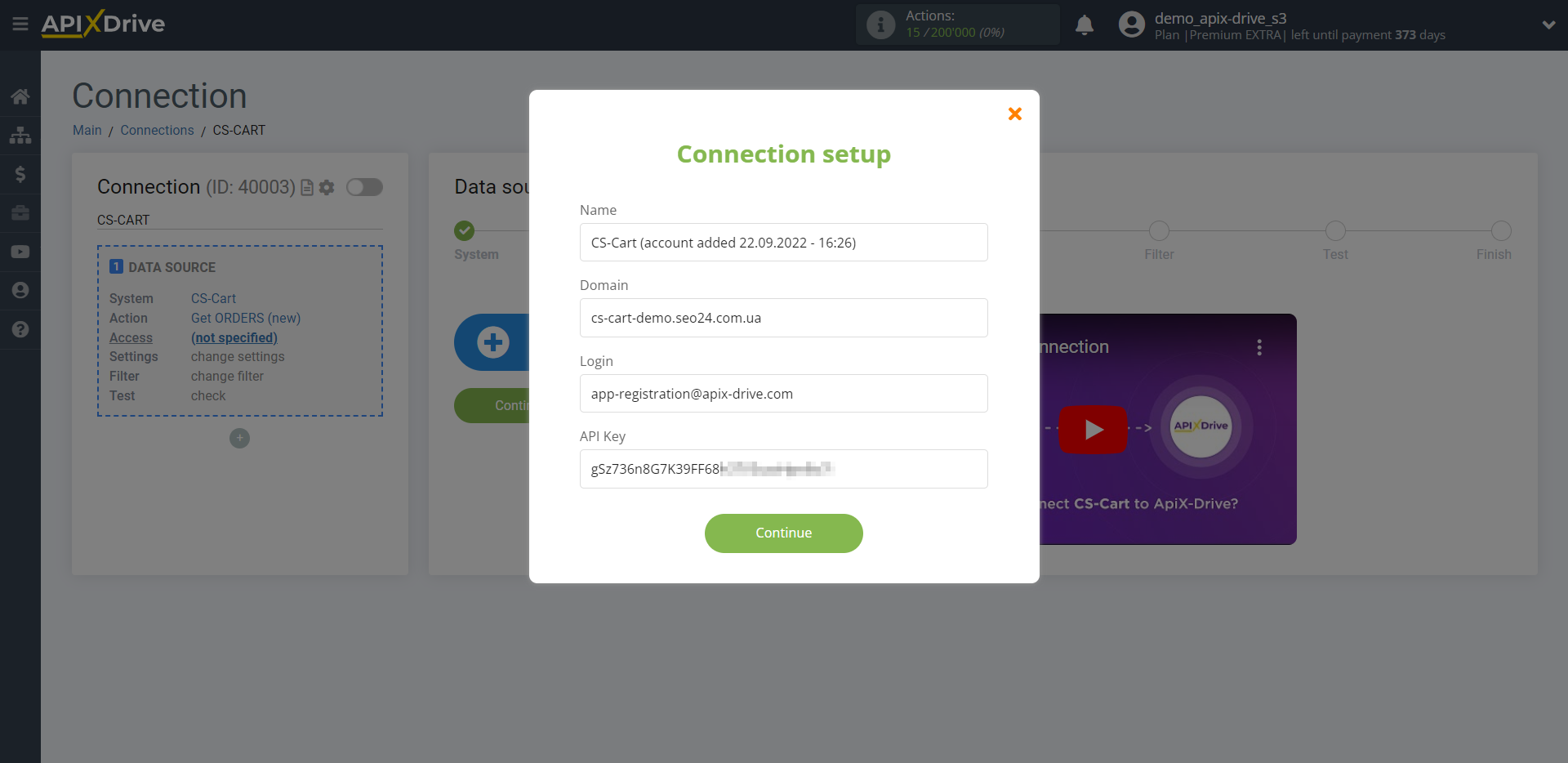Expand the account dropdown chevron
1568x763 pixels.
pos(1548,25)
